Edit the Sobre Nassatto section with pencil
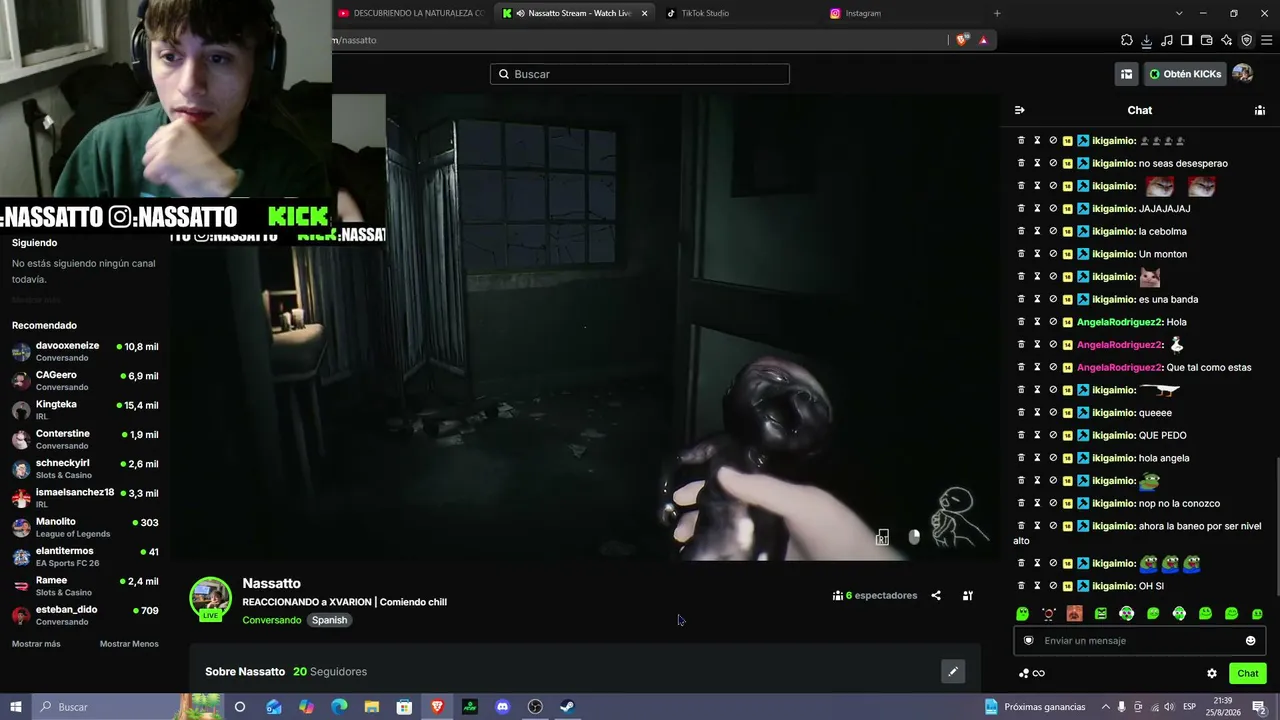This screenshot has height=720, width=1280. [x=953, y=672]
